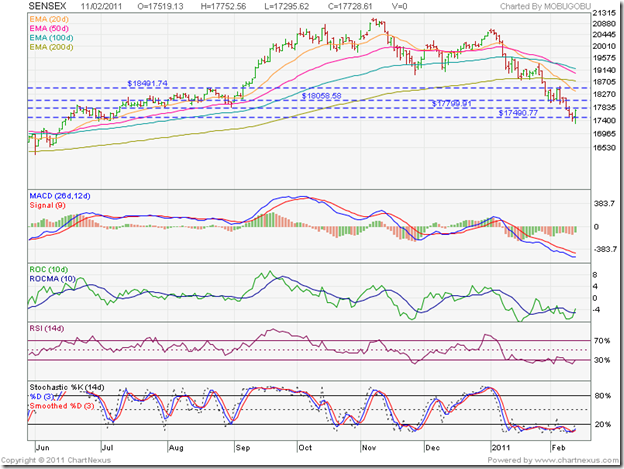
Task: Click the Smoothed %D (3) label
Action: pyautogui.click(x=62, y=406)
